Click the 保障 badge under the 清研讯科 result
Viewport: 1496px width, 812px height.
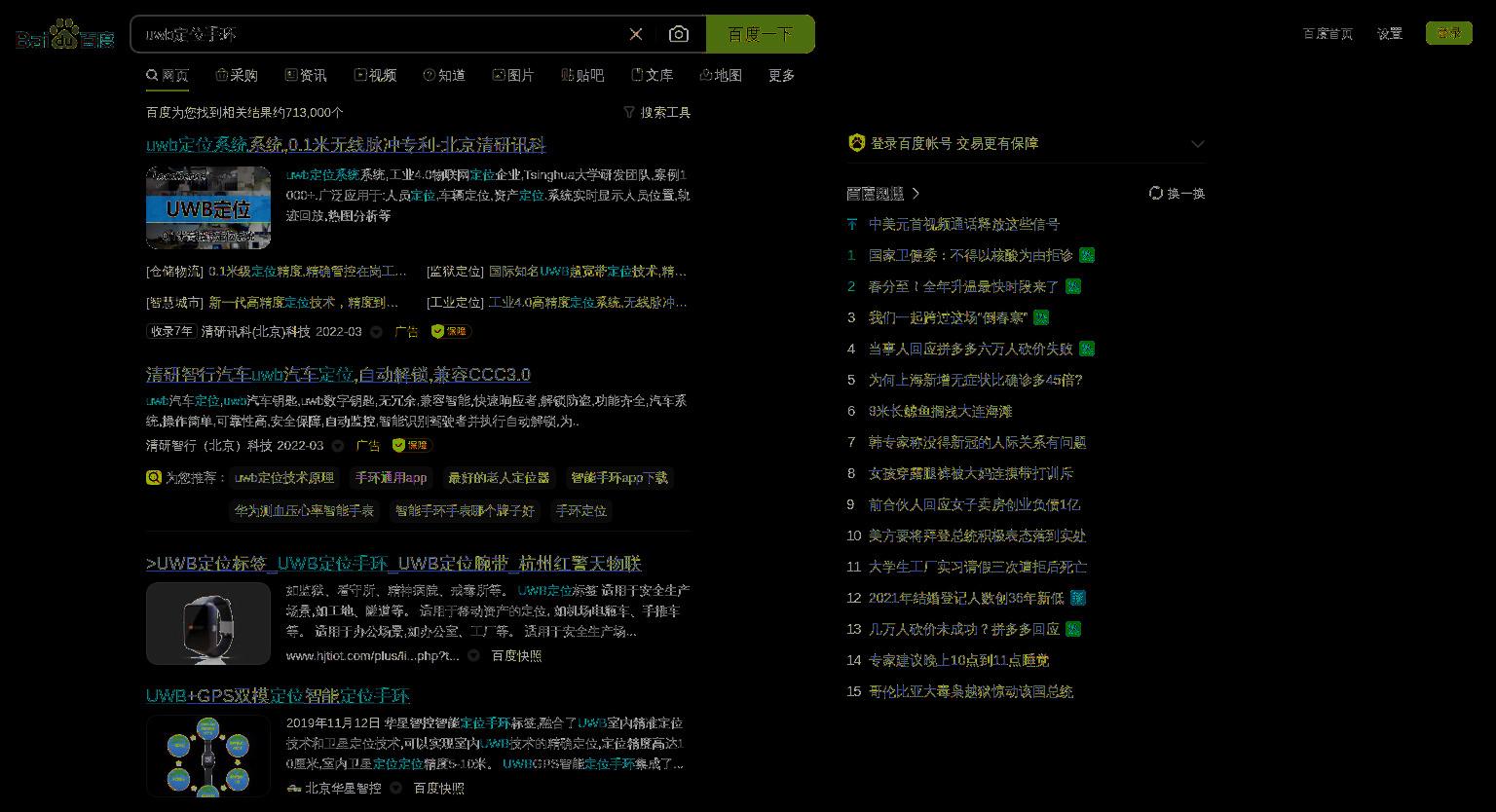point(451,331)
